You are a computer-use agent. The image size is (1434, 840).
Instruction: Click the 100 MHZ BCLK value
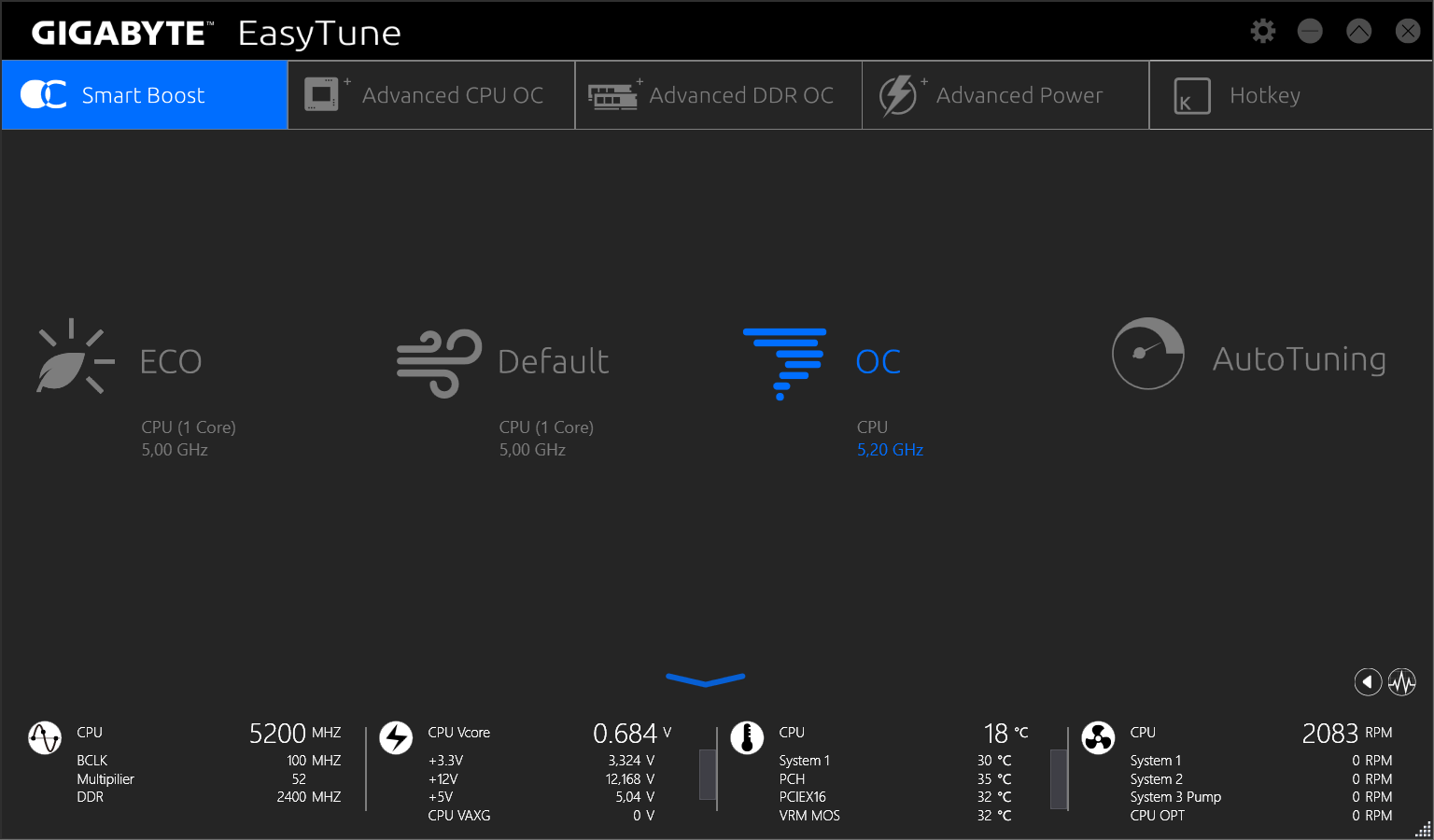[314, 761]
